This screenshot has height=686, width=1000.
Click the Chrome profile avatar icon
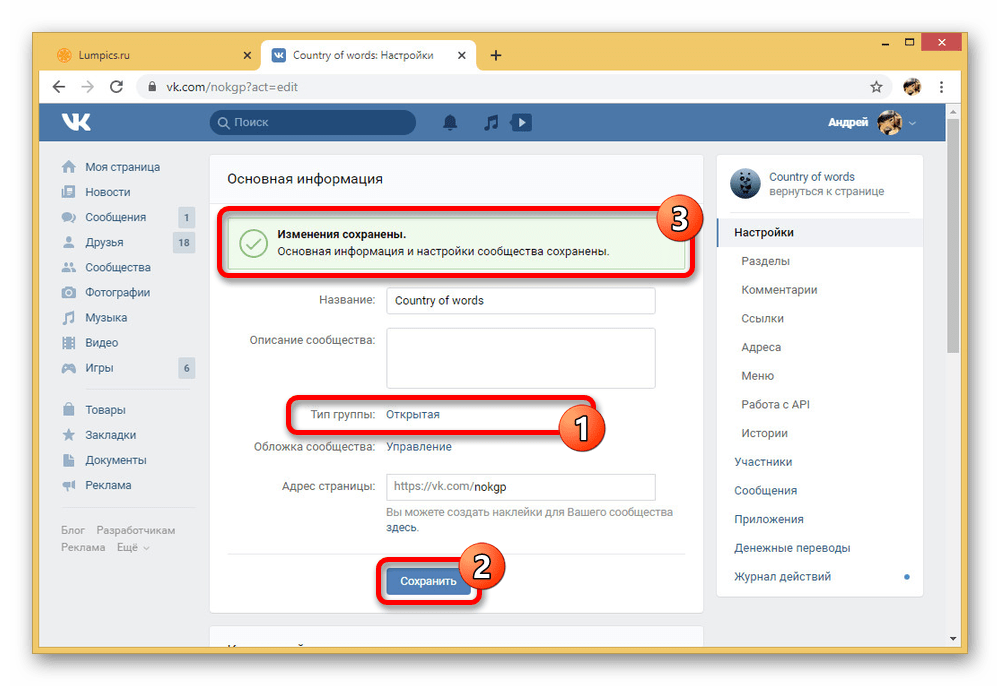[912, 87]
